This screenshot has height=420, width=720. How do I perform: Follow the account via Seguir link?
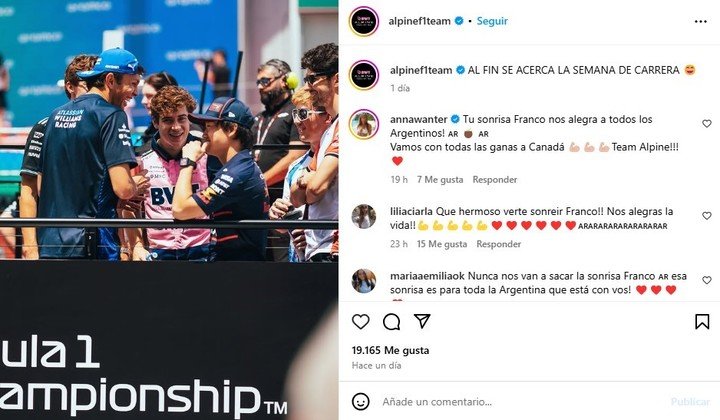492,21
